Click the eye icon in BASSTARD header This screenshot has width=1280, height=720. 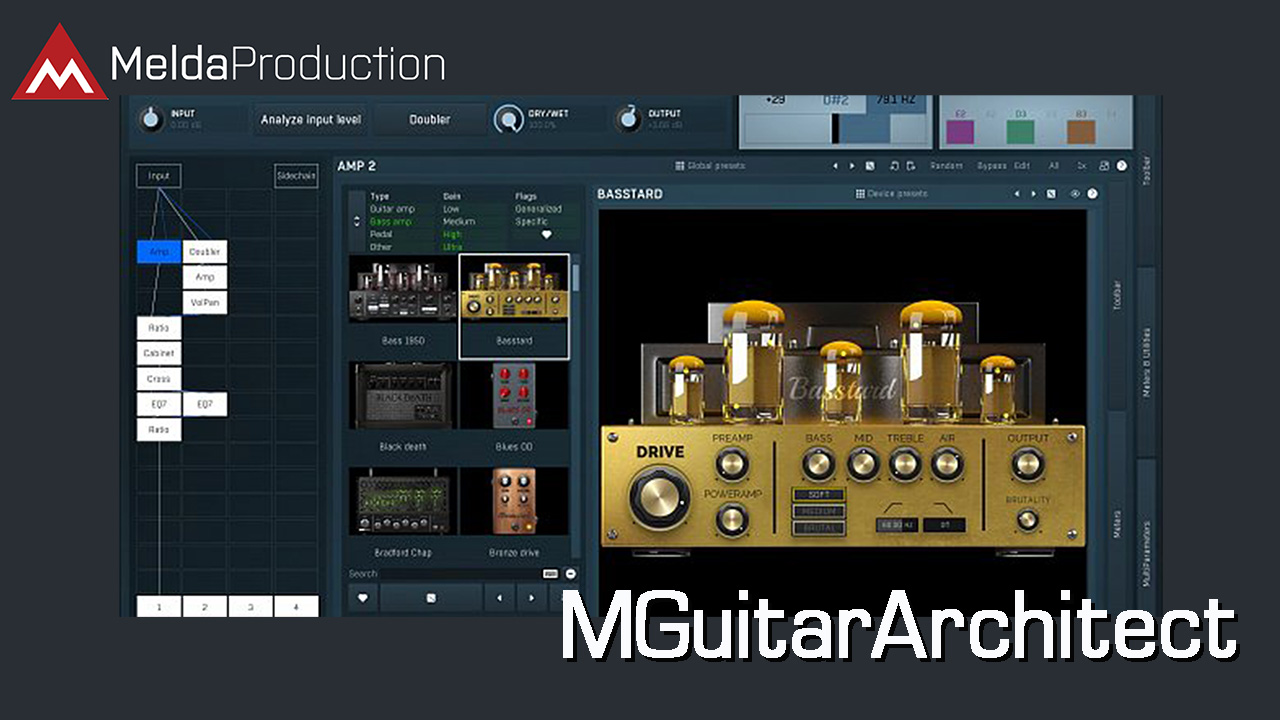click(x=1075, y=194)
